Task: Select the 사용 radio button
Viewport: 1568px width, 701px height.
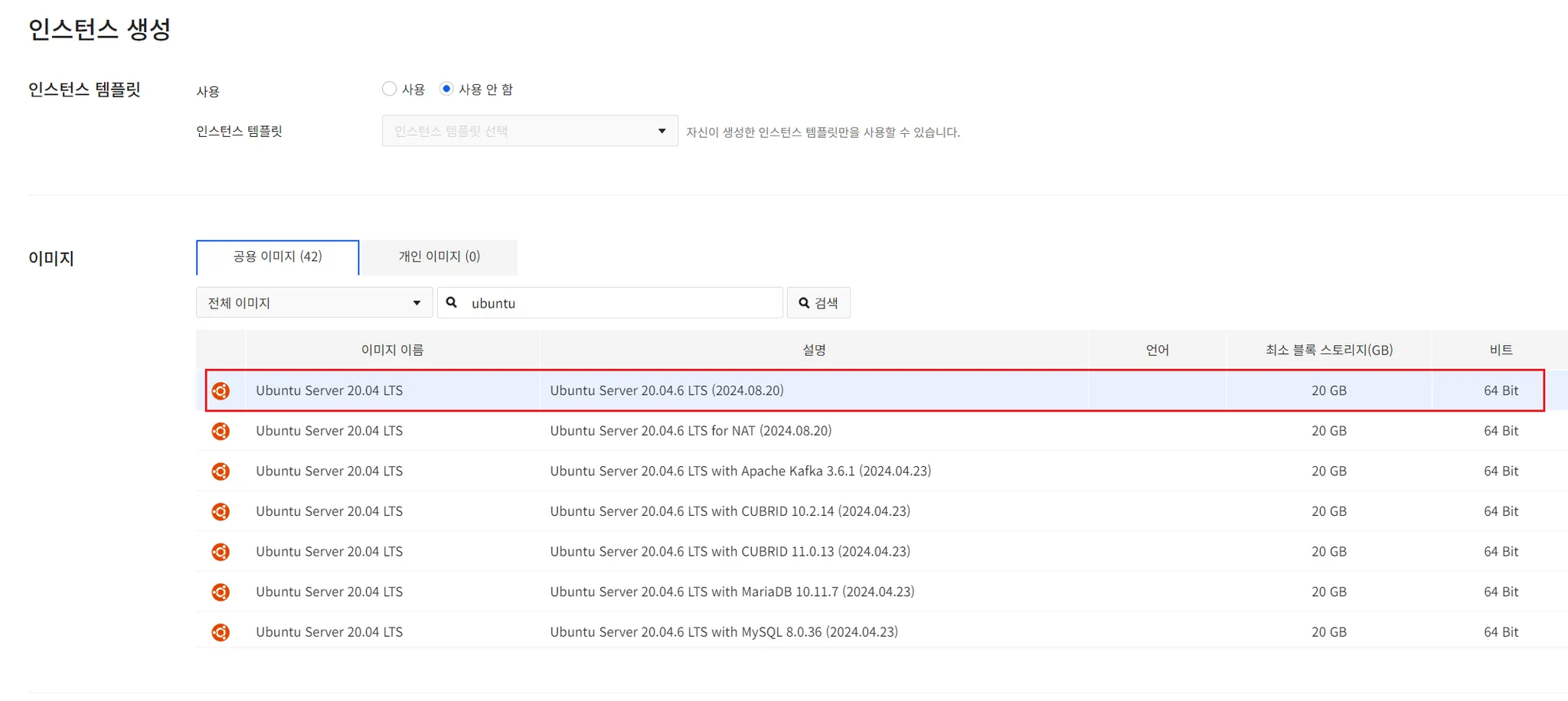Action: [x=389, y=89]
